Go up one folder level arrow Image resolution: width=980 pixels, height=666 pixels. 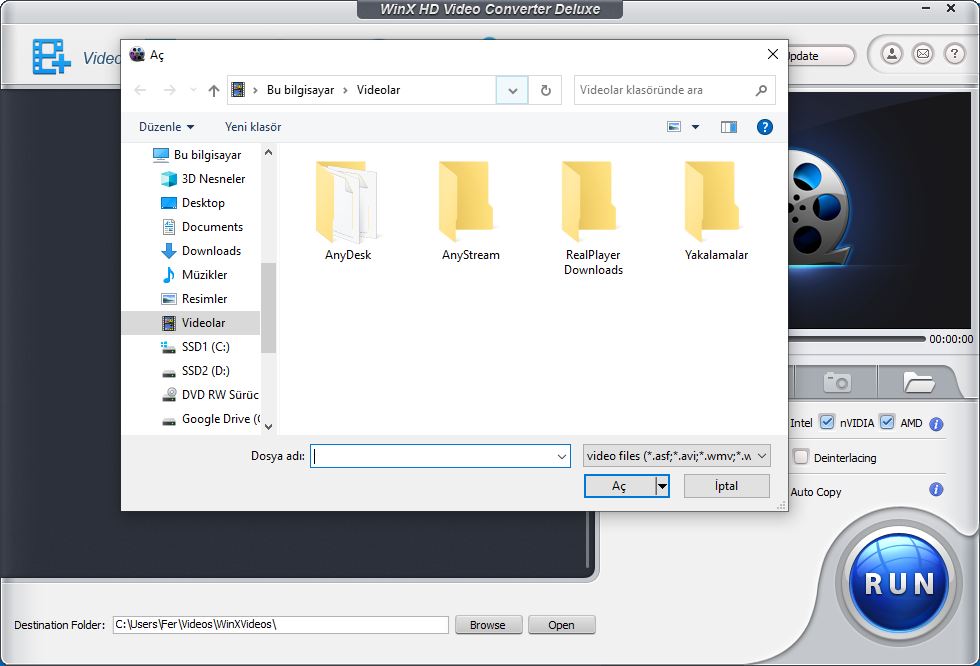pos(214,91)
